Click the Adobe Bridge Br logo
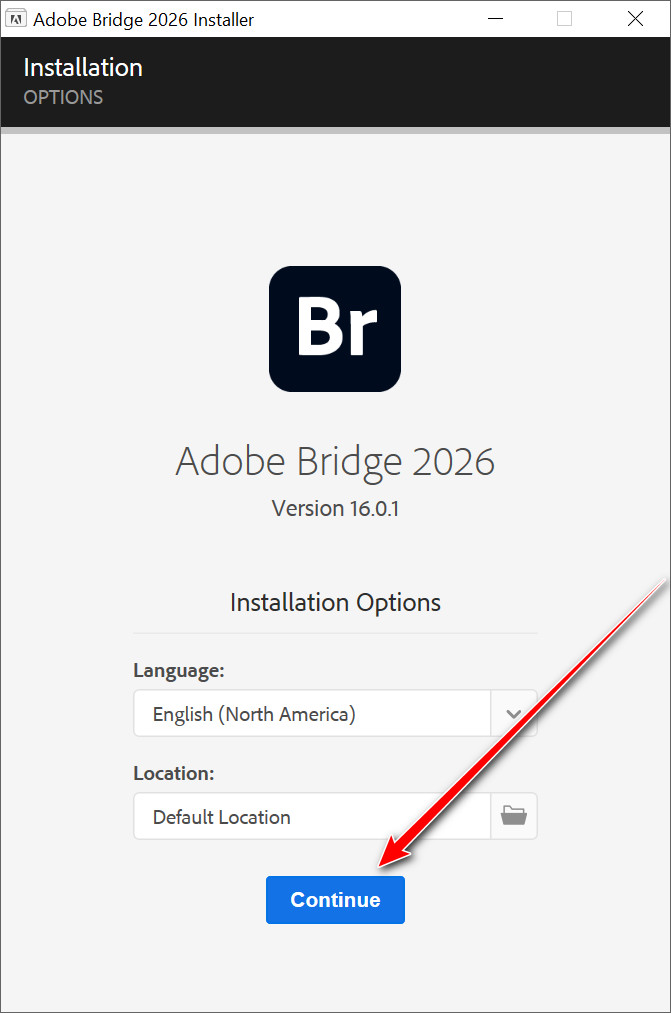Screen dimensions: 671x1013 click(335, 328)
